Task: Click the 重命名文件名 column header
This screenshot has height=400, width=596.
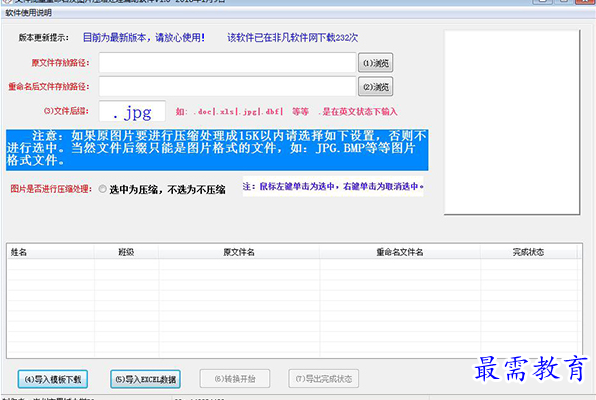Action: [400, 252]
